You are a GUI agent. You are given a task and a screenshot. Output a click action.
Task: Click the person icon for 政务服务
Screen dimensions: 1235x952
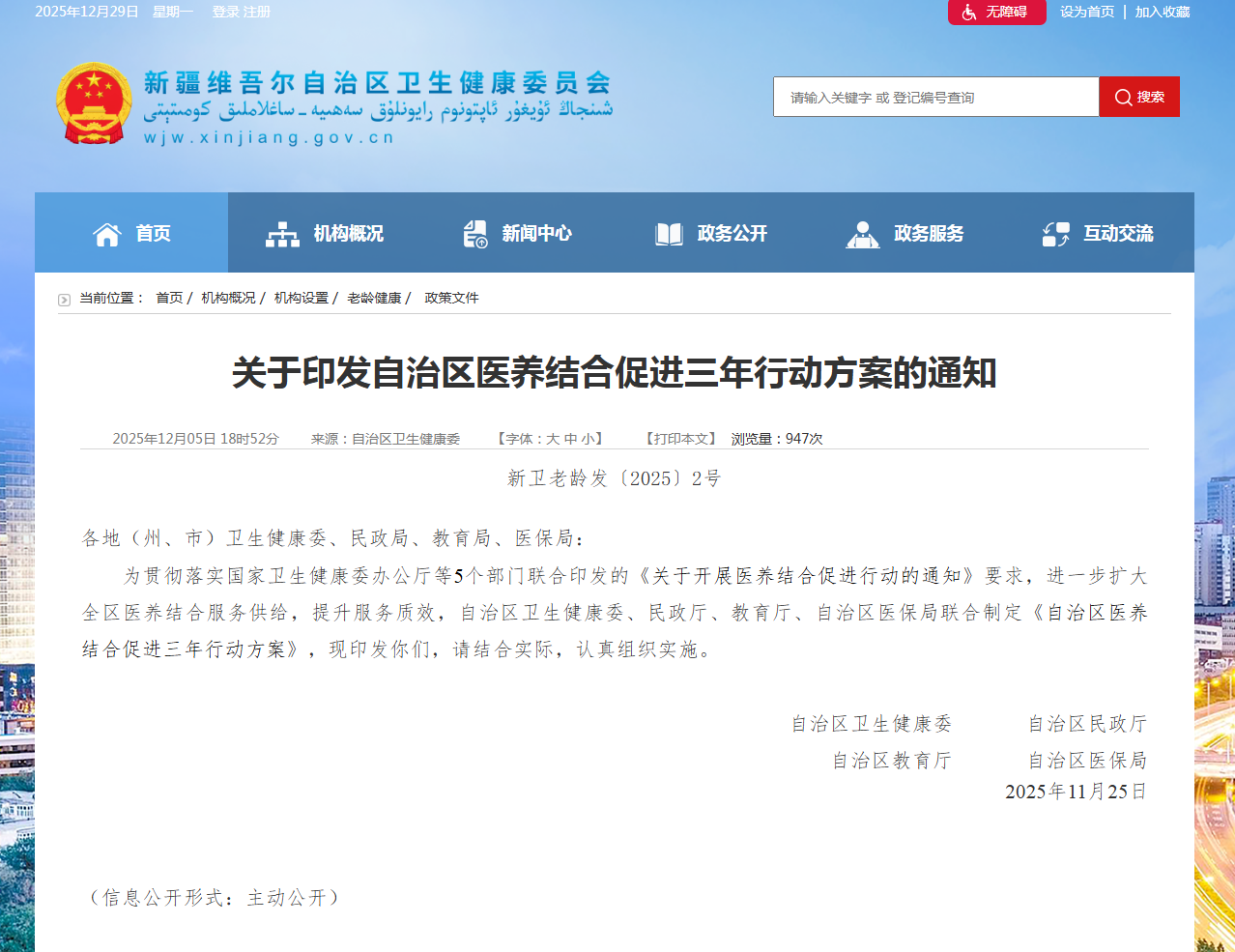click(862, 234)
